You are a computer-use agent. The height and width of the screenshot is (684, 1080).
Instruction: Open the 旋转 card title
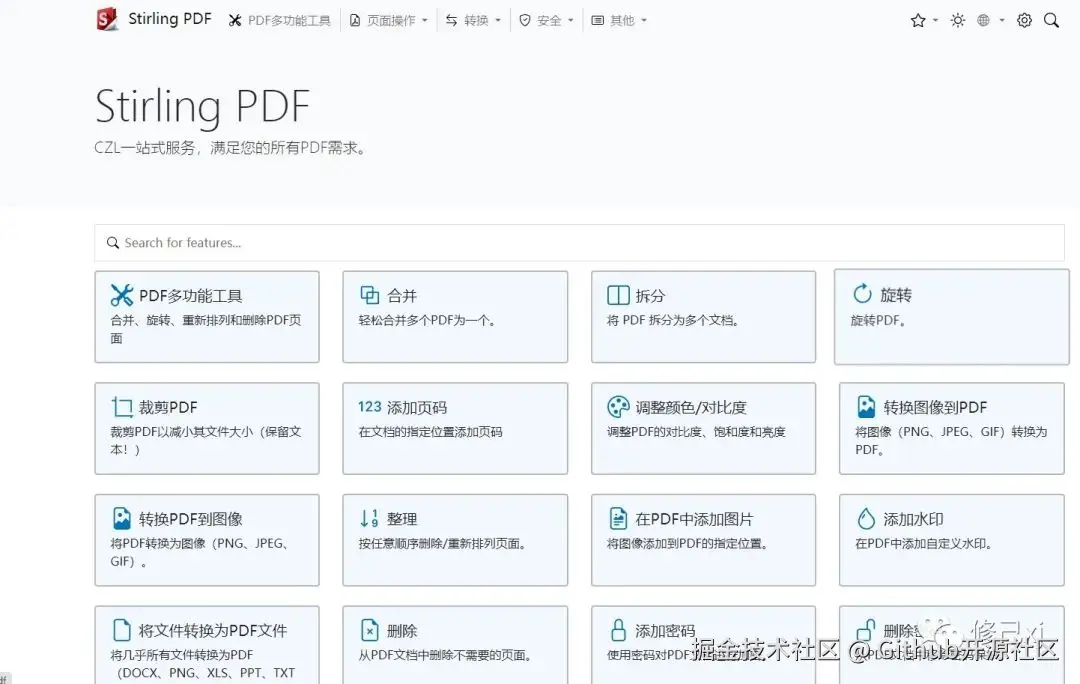click(x=896, y=296)
